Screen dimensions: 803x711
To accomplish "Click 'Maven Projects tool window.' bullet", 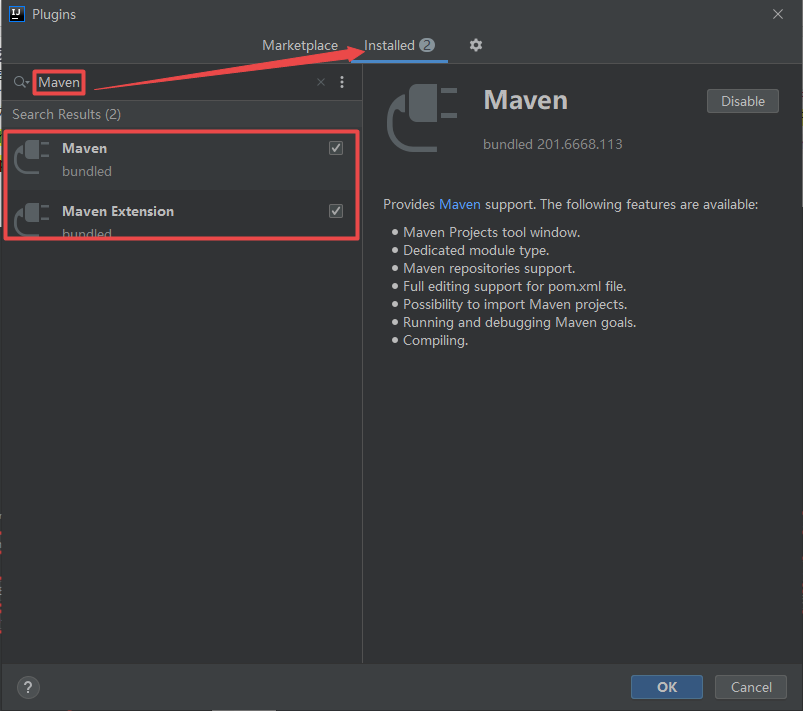I will [x=491, y=233].
